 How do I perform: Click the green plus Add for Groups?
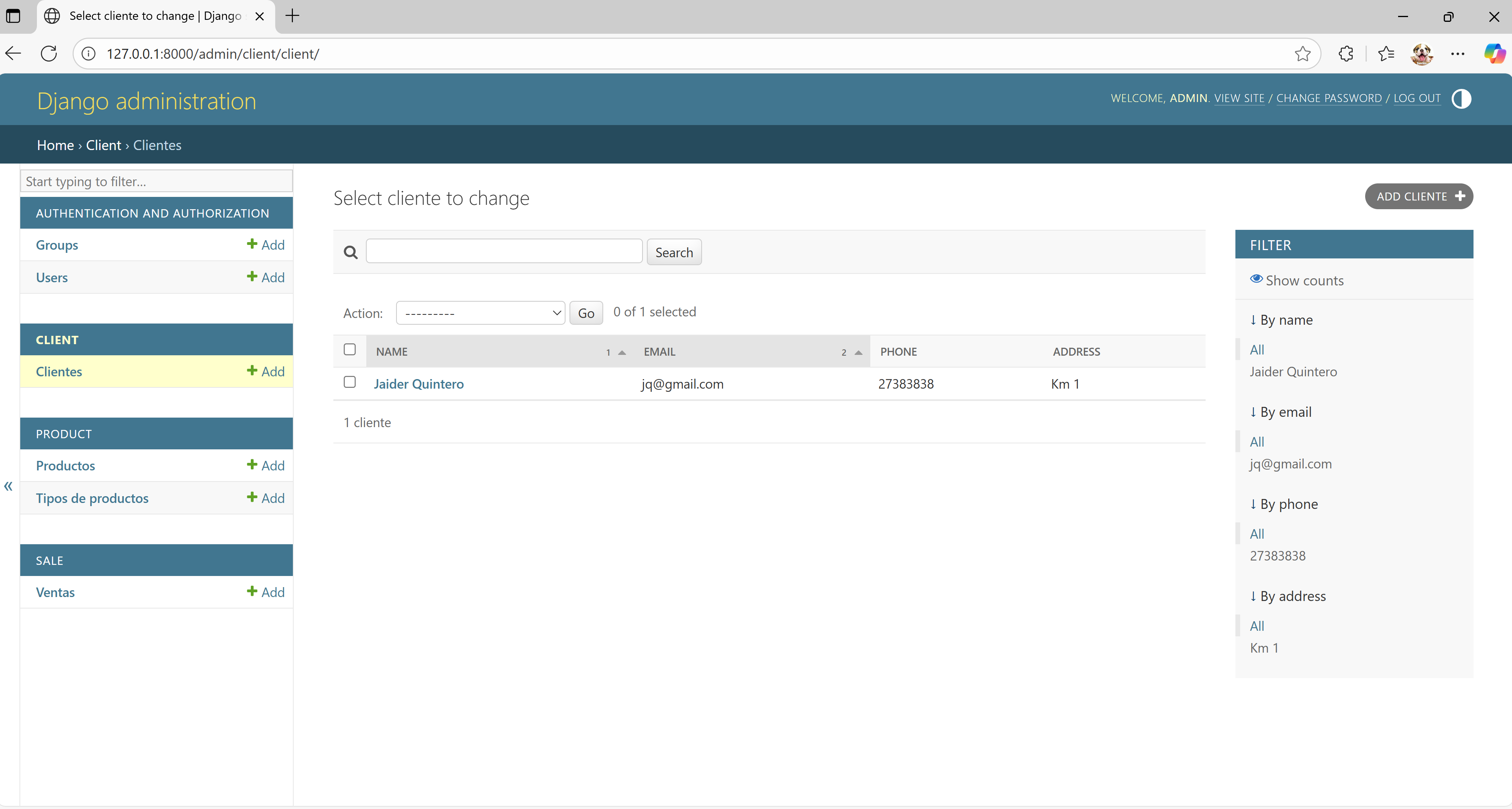pos(265,245)
